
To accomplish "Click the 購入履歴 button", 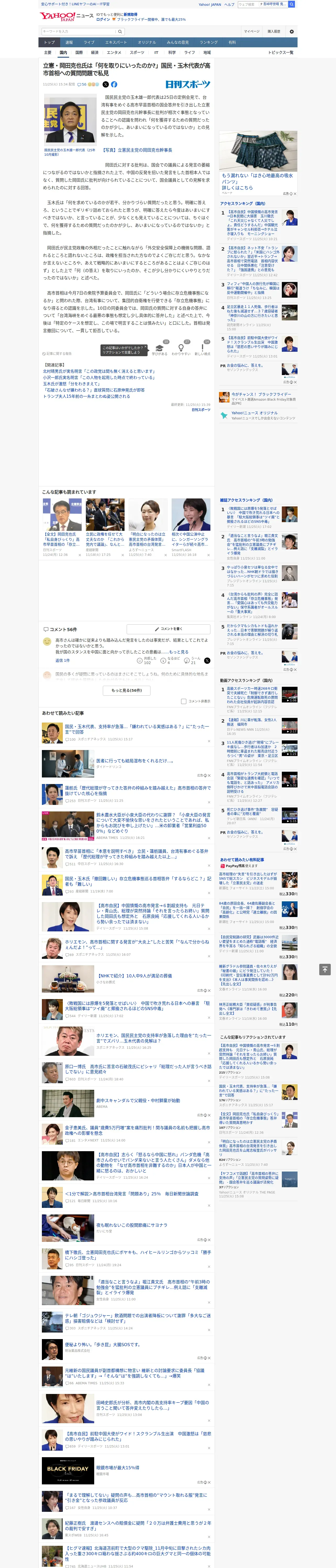I will 274,32.
